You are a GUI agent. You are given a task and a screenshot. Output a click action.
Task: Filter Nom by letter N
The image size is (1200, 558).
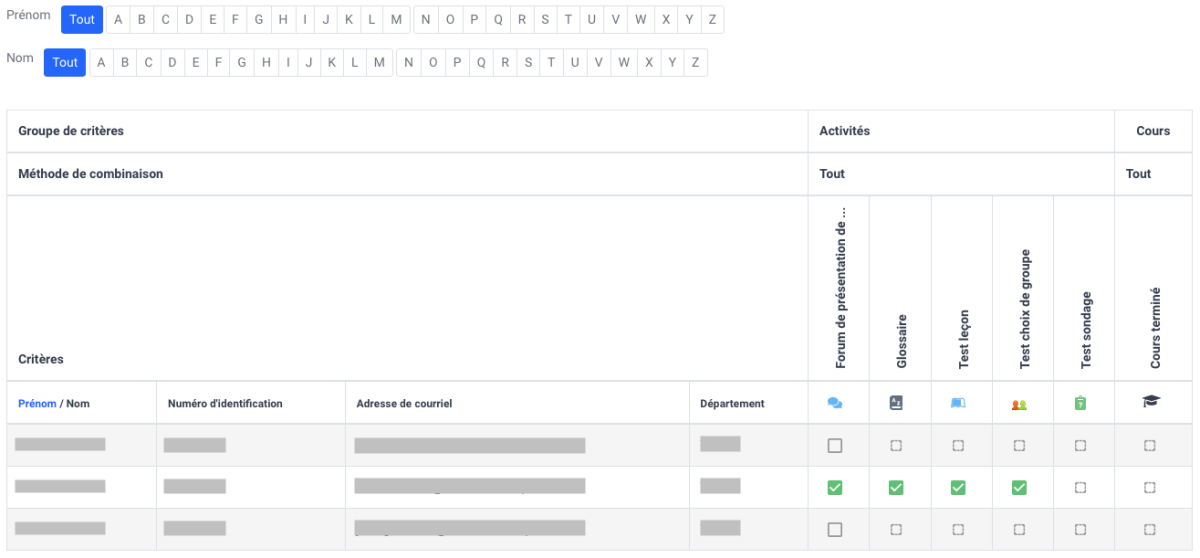tap(409, 62)
